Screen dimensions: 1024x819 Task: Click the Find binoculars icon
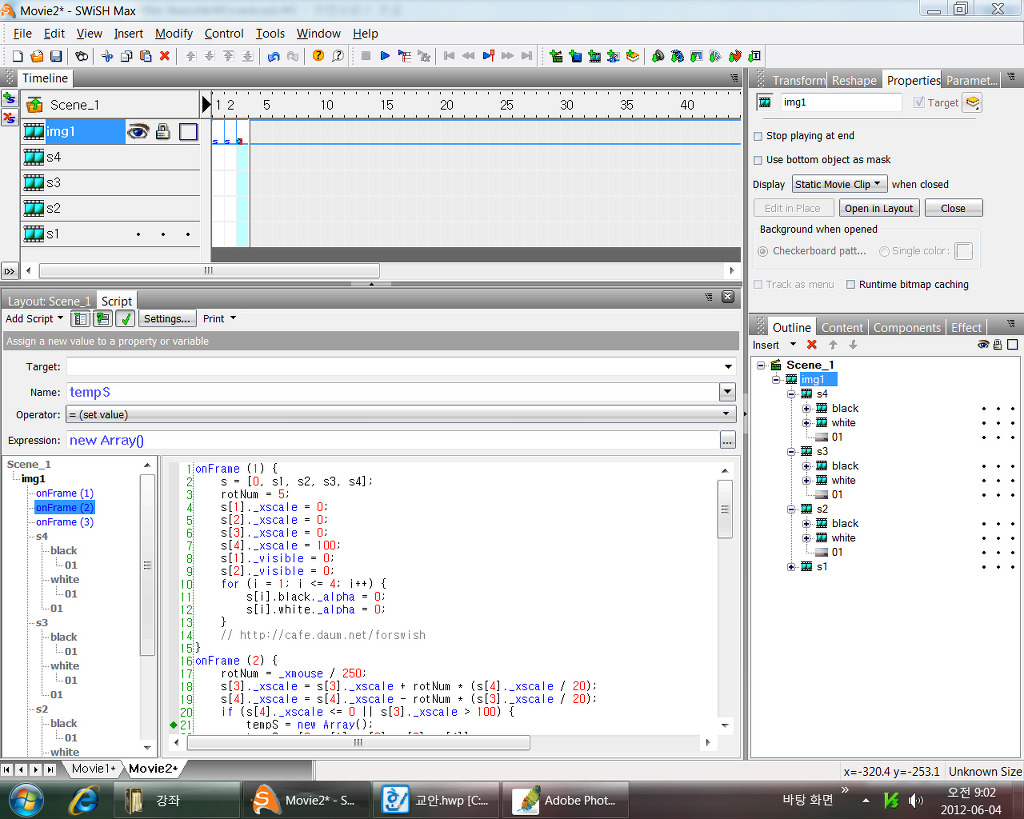[x=81, y=56]
